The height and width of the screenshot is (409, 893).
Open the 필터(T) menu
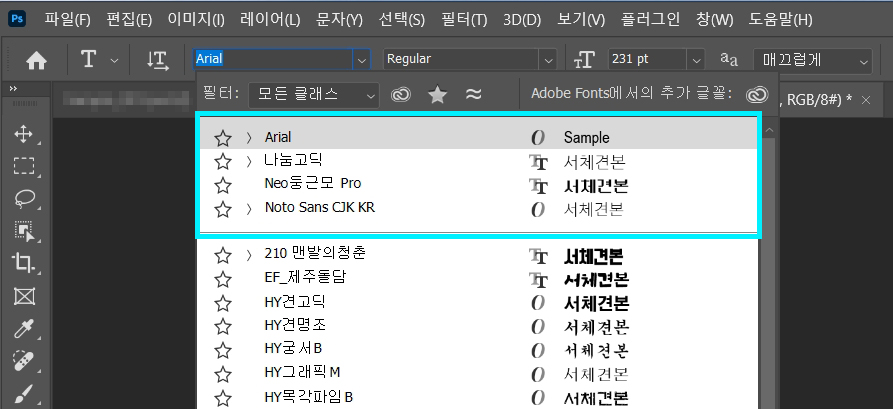click(464, 20)
